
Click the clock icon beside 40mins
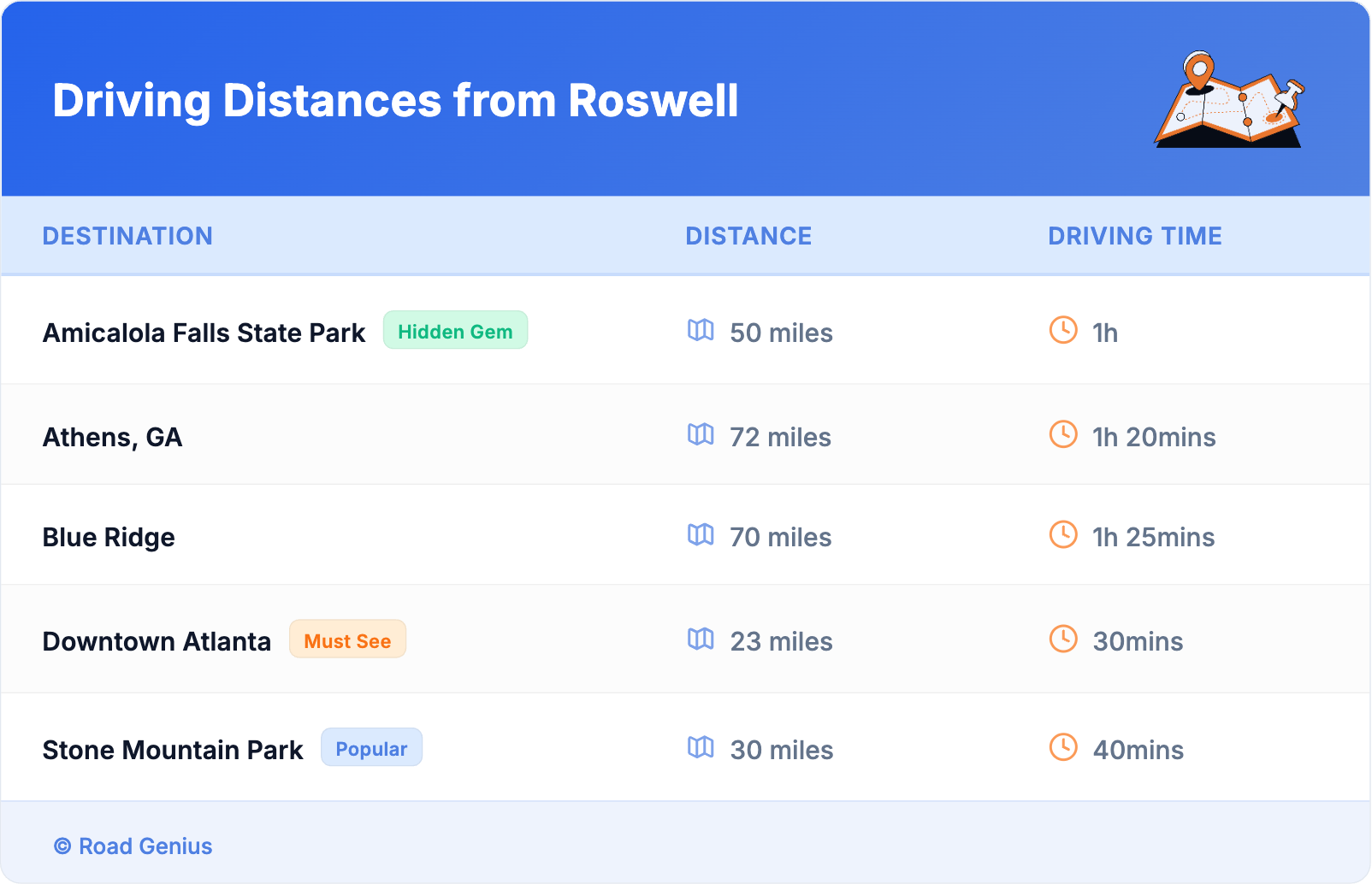1063,747
